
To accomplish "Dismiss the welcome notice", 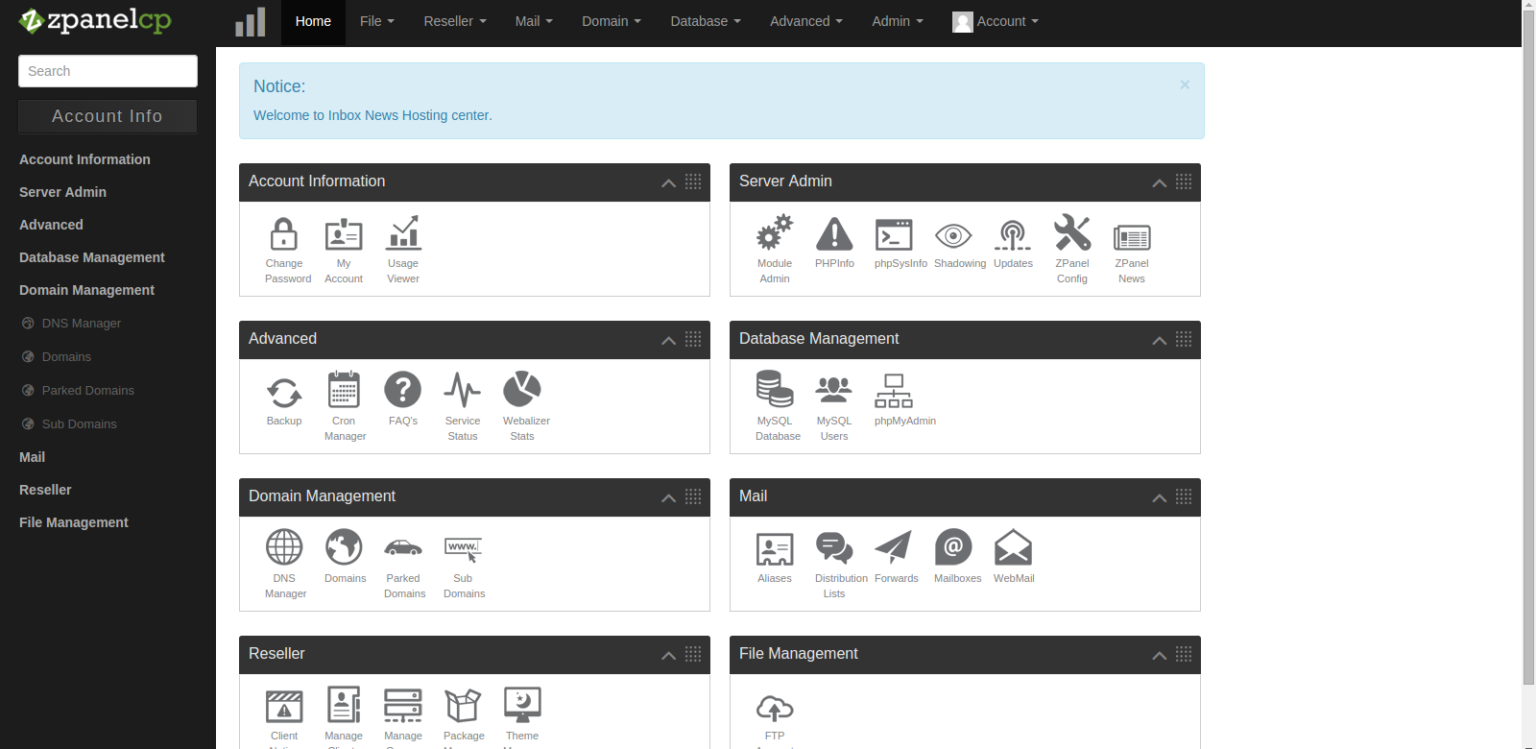I will tap(1184, 84).
